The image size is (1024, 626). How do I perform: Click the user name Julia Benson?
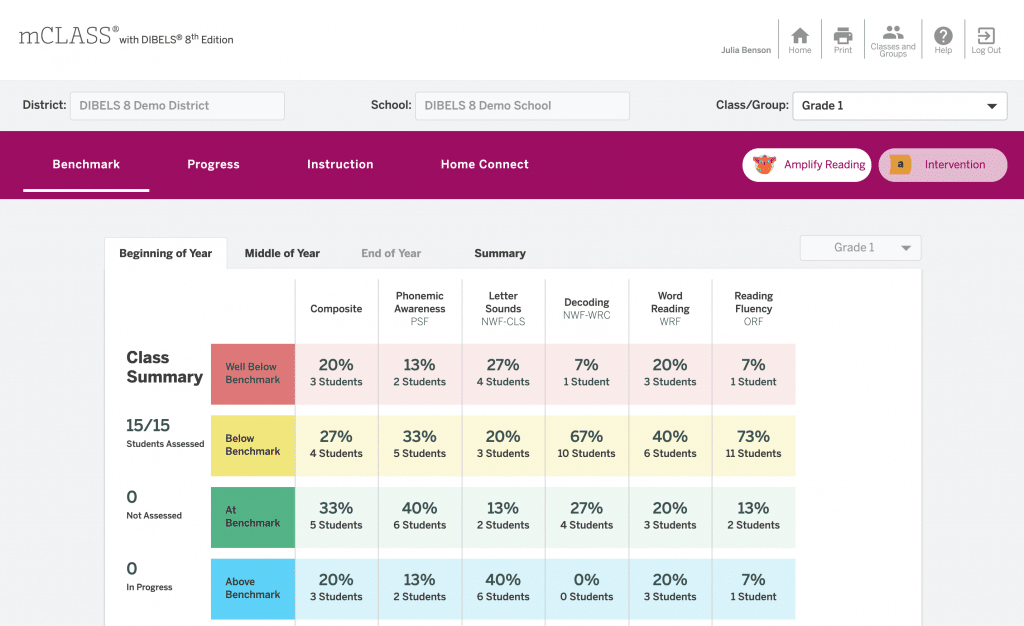[746, 50]
